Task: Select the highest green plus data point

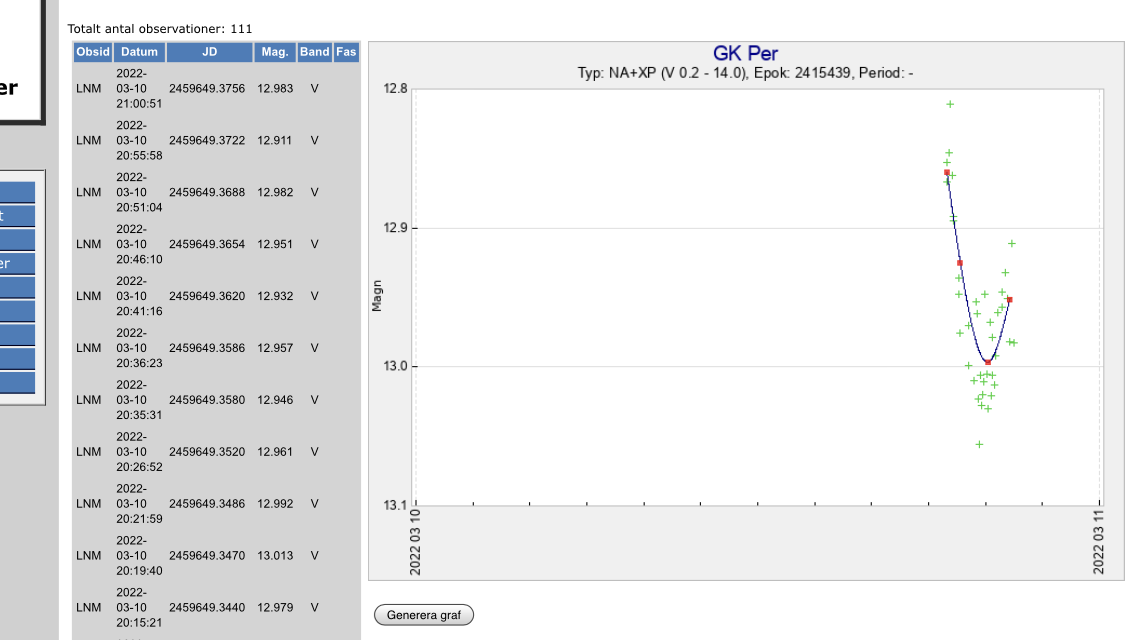Action: pos(950,104)
